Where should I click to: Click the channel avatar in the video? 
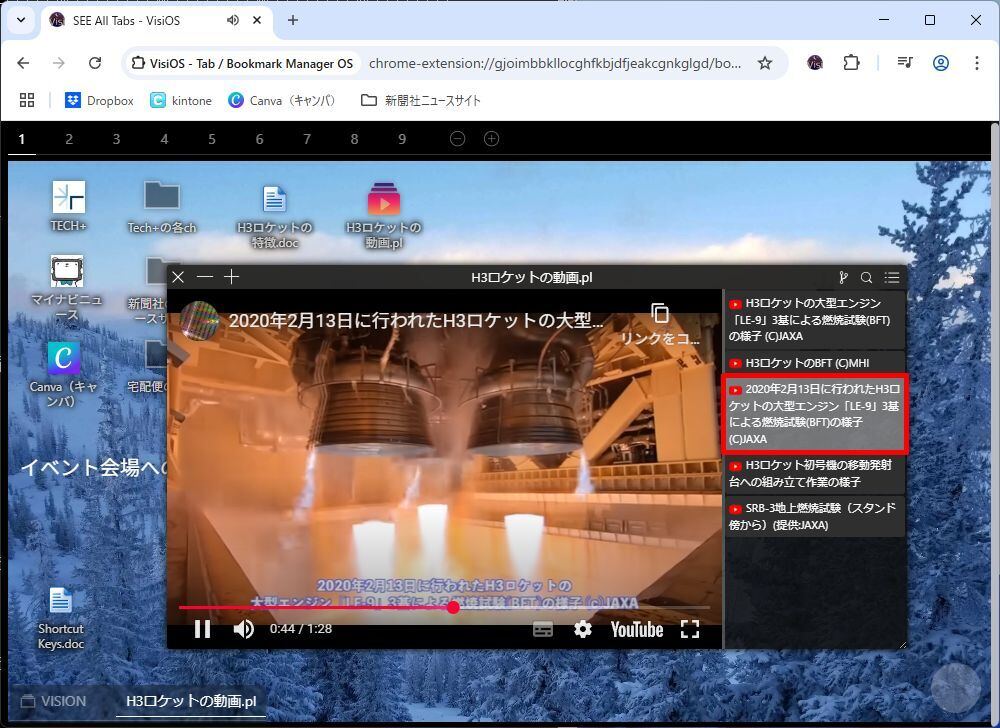200,320
